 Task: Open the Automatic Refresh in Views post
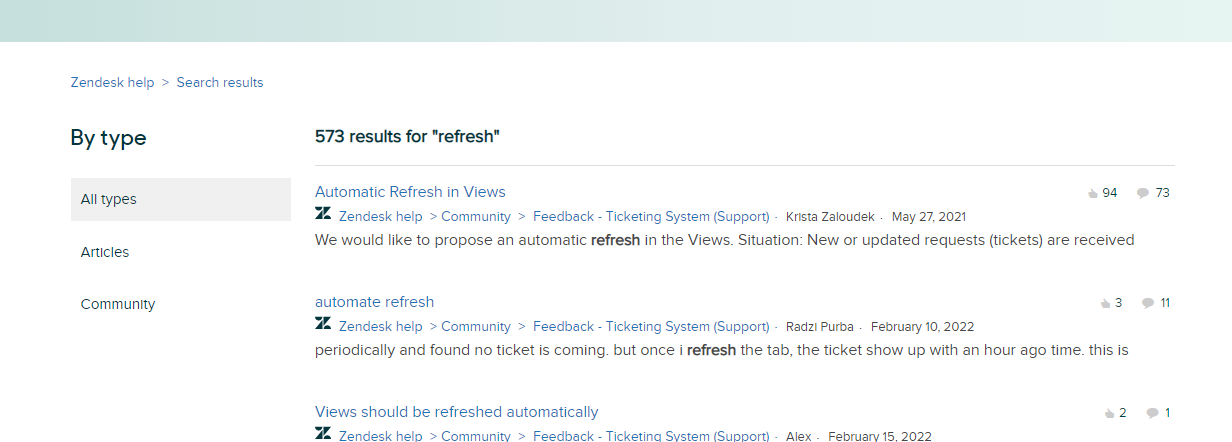pos(410,192)
